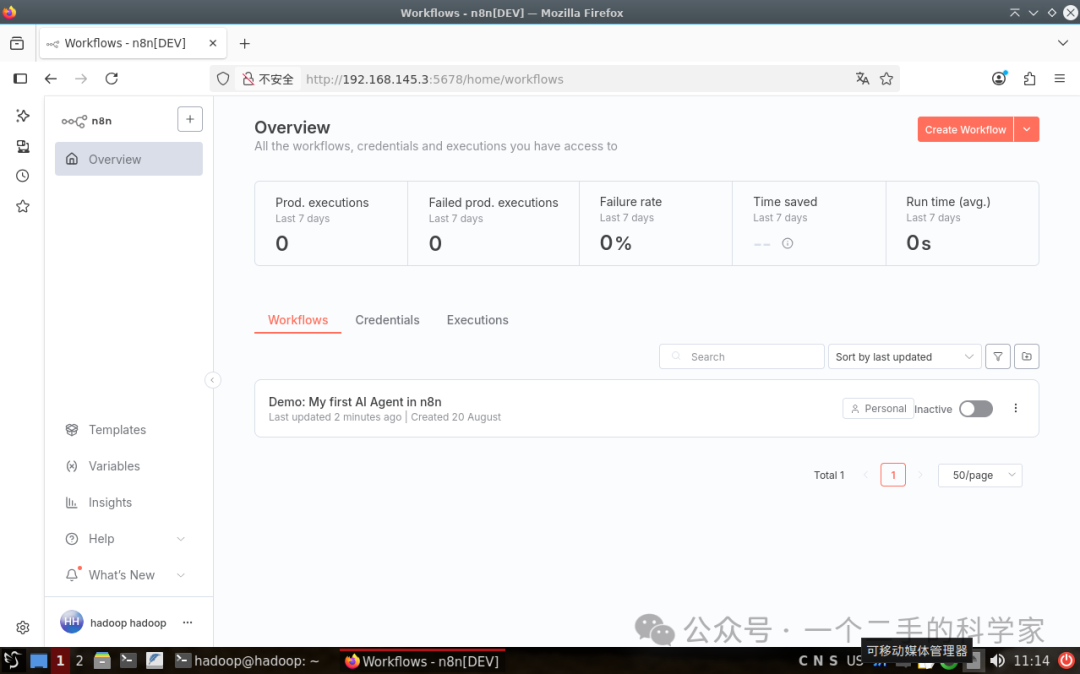Open a new browser tab
The image size is (1080, 674).
coord(245,43)
